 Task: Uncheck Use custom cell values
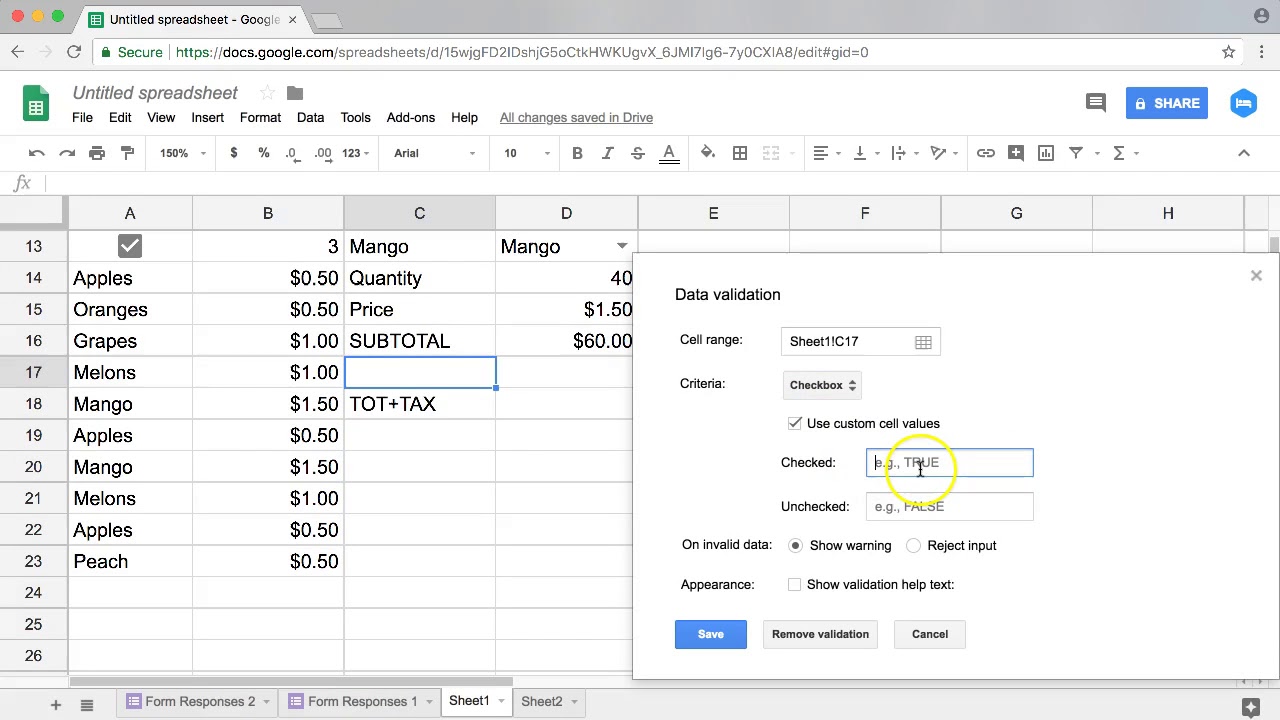795,423
